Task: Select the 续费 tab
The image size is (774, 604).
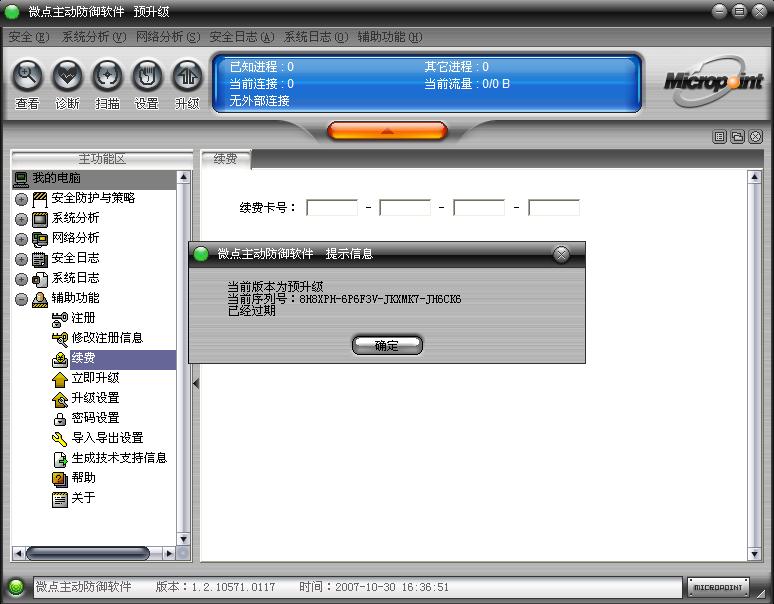Action: tap(226, 159)
